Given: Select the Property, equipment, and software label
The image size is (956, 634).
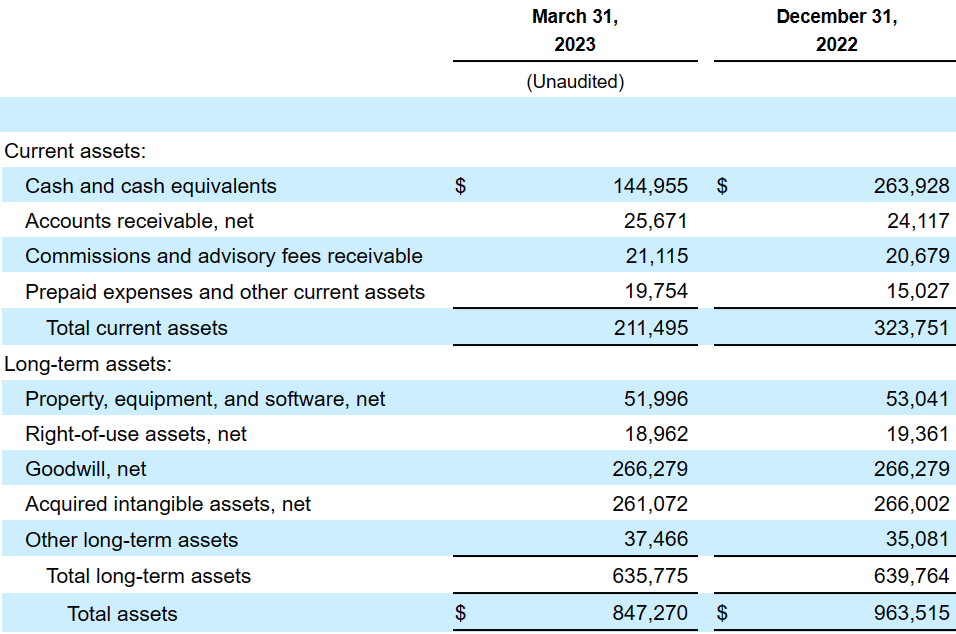Looking at the screenshot, I should [x=205, y=399].
